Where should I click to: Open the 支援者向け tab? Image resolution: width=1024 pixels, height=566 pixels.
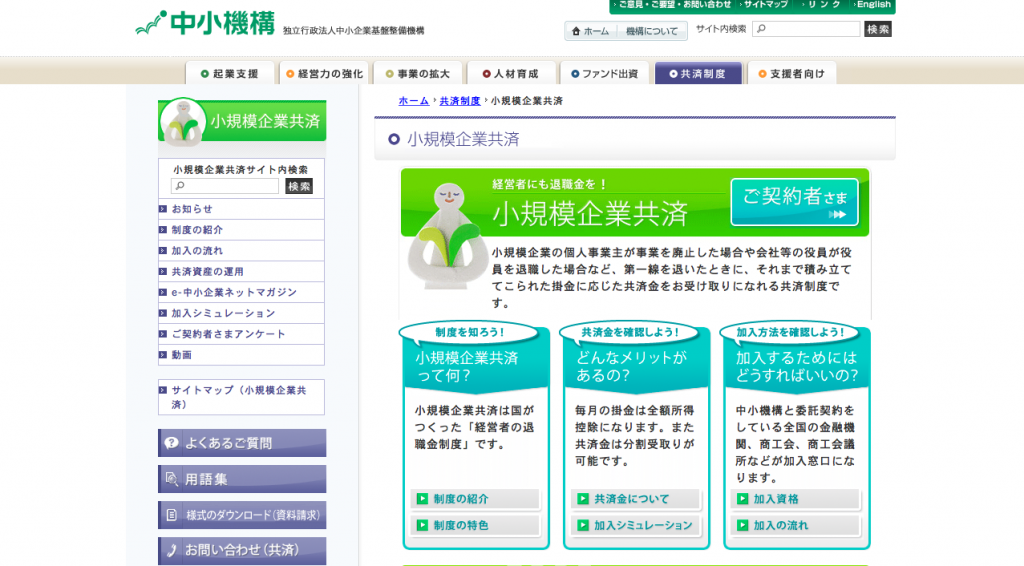pyautogui.click(x=792, y=73)
